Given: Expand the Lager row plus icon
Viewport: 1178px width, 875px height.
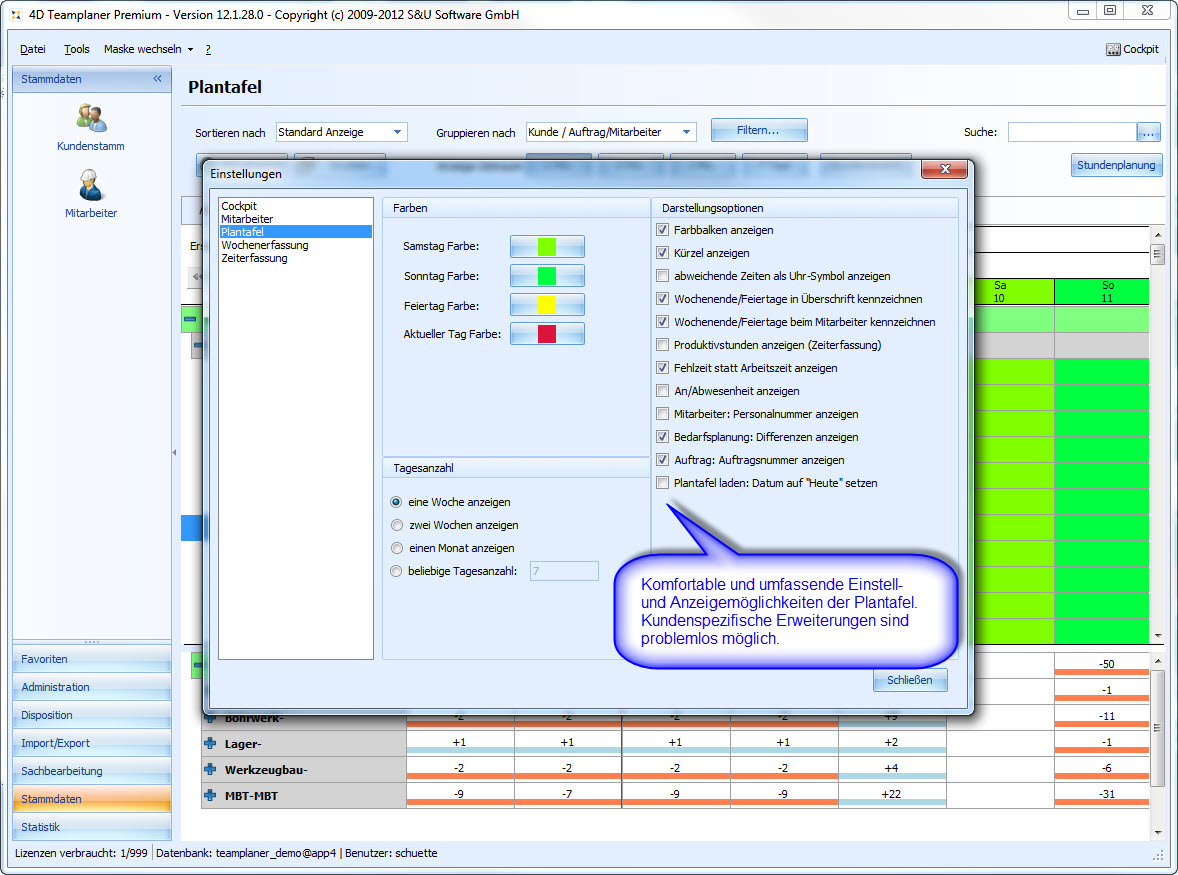Looking at the screenshot, I should (x=210, y=743).
